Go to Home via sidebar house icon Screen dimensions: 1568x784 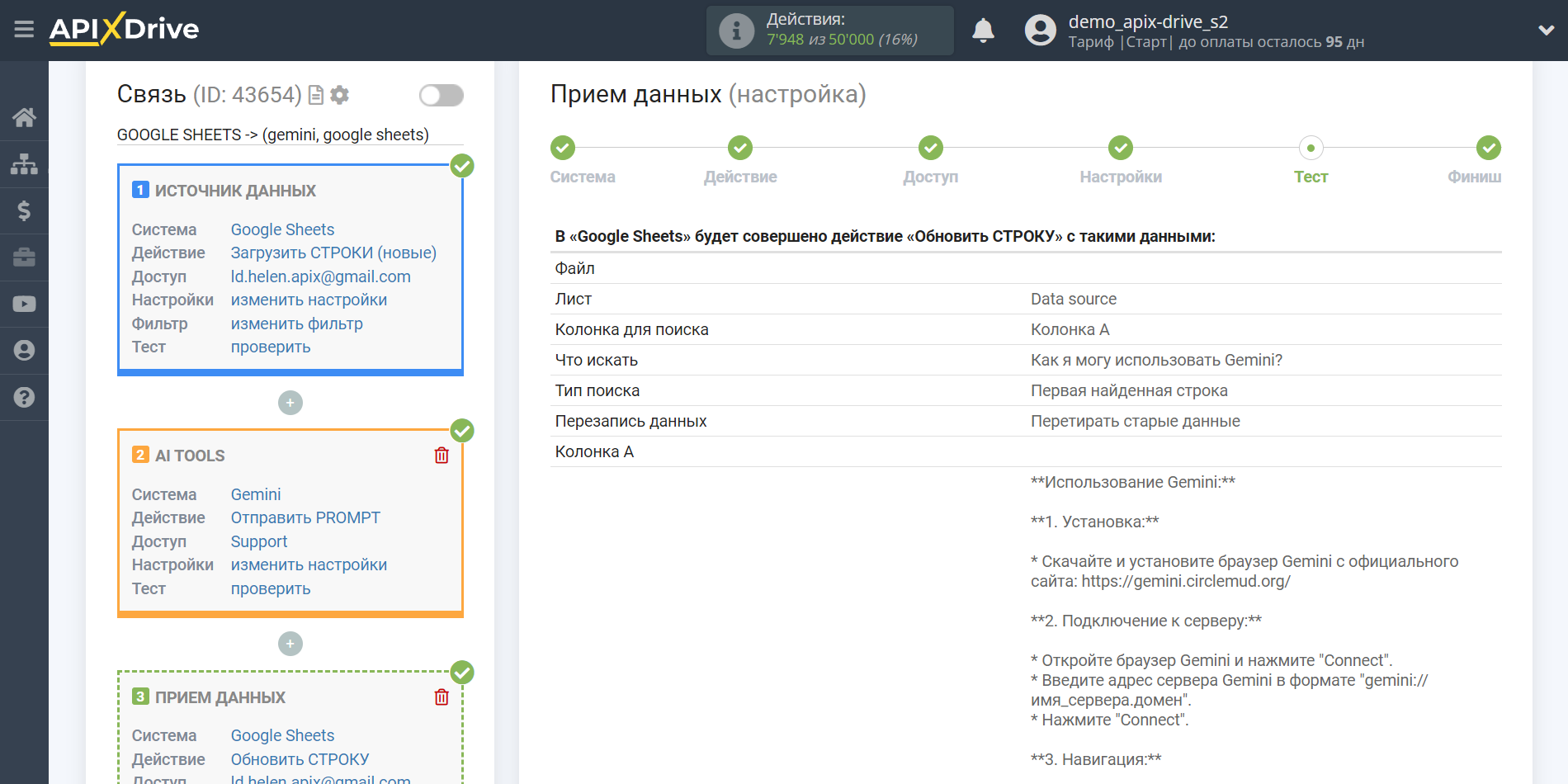[24, 117]
